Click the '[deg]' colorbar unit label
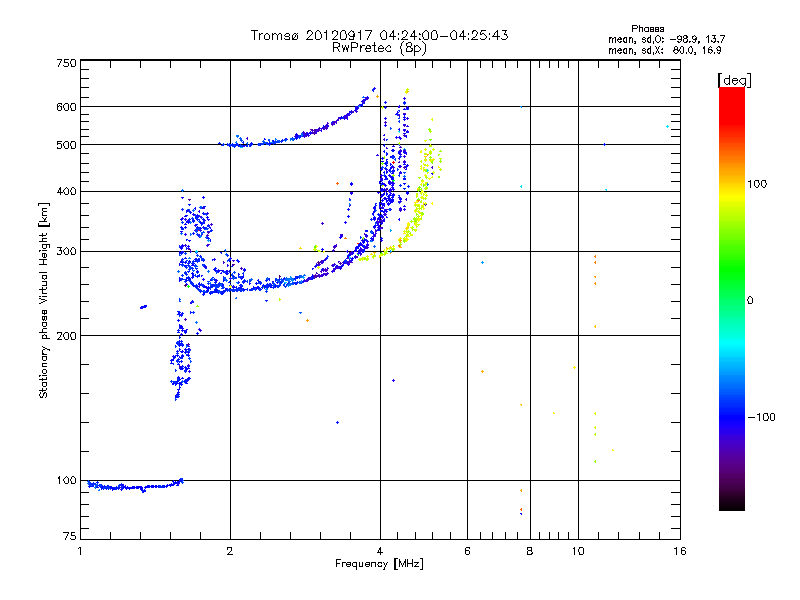This screenshot has height=600, width=800. pyautogui.click(x=734, y=80)
